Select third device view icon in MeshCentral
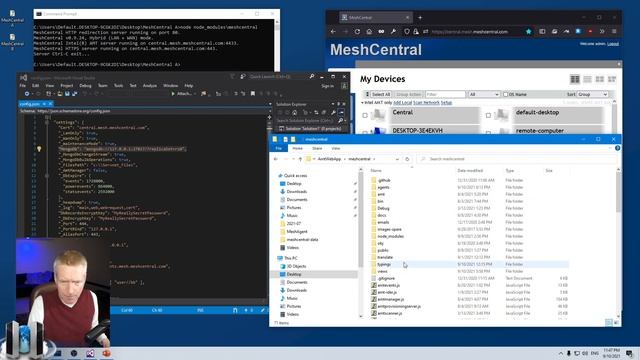Viewport: 640px width, 360px height. tap(600, 79)
